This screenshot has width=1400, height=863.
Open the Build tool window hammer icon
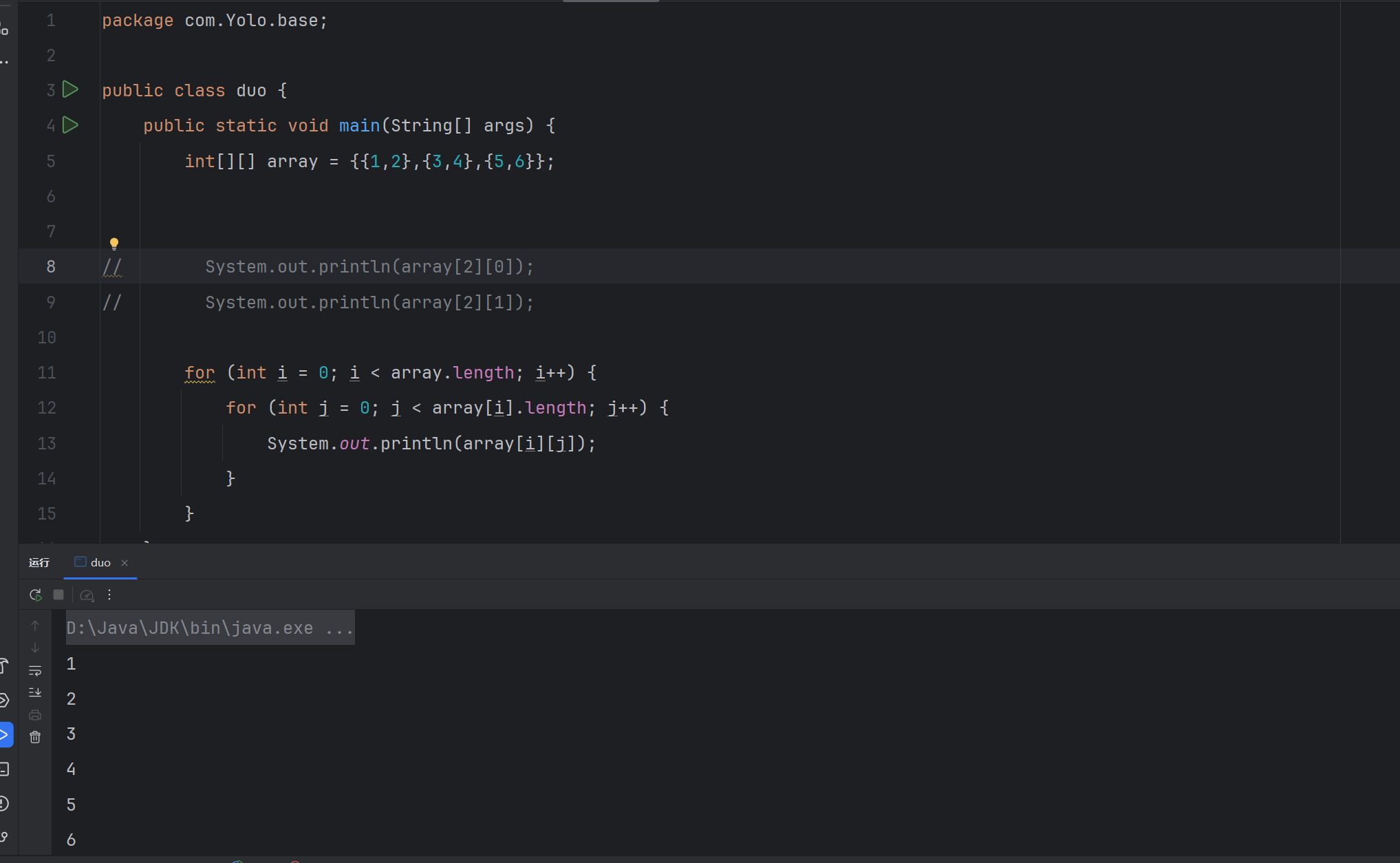[x=5, y=665]
